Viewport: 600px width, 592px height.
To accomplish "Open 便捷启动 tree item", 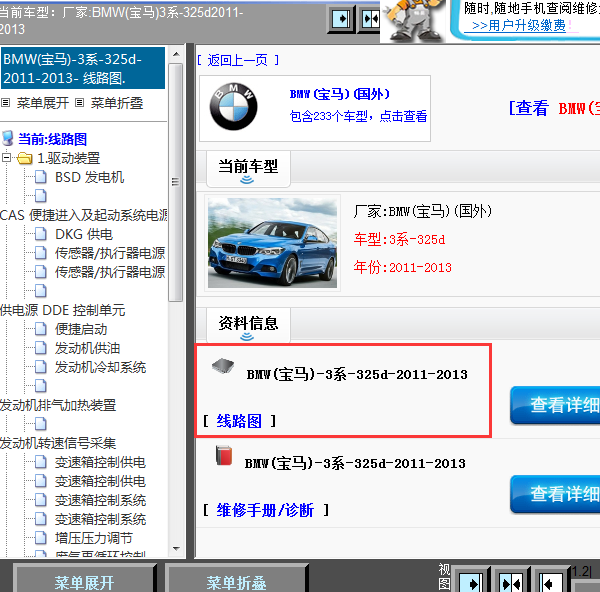I will point(81,329).
